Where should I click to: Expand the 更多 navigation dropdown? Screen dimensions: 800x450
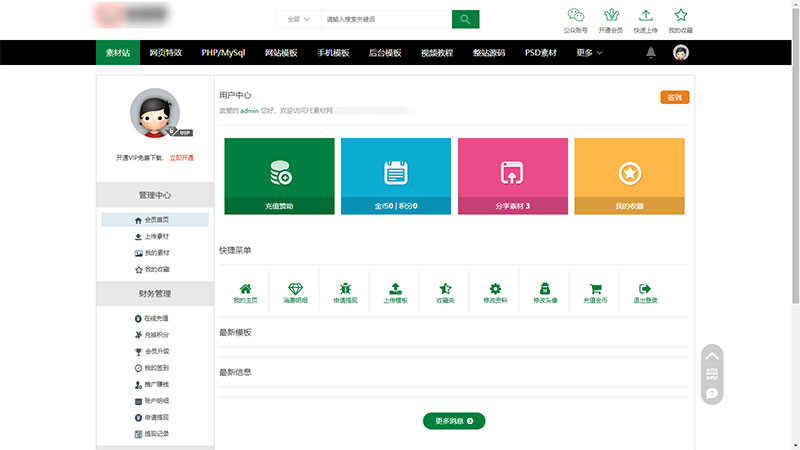[x=589, y=53]
